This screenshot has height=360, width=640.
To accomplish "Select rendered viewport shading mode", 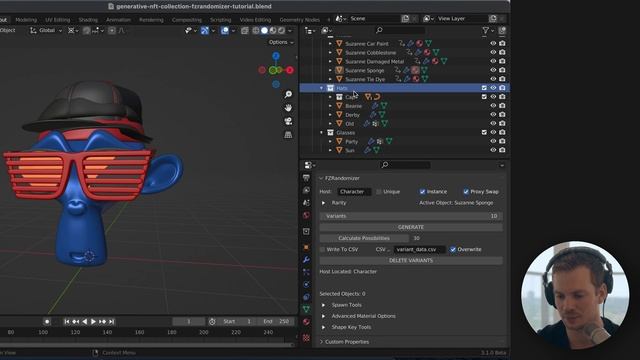I will (282, 31).
